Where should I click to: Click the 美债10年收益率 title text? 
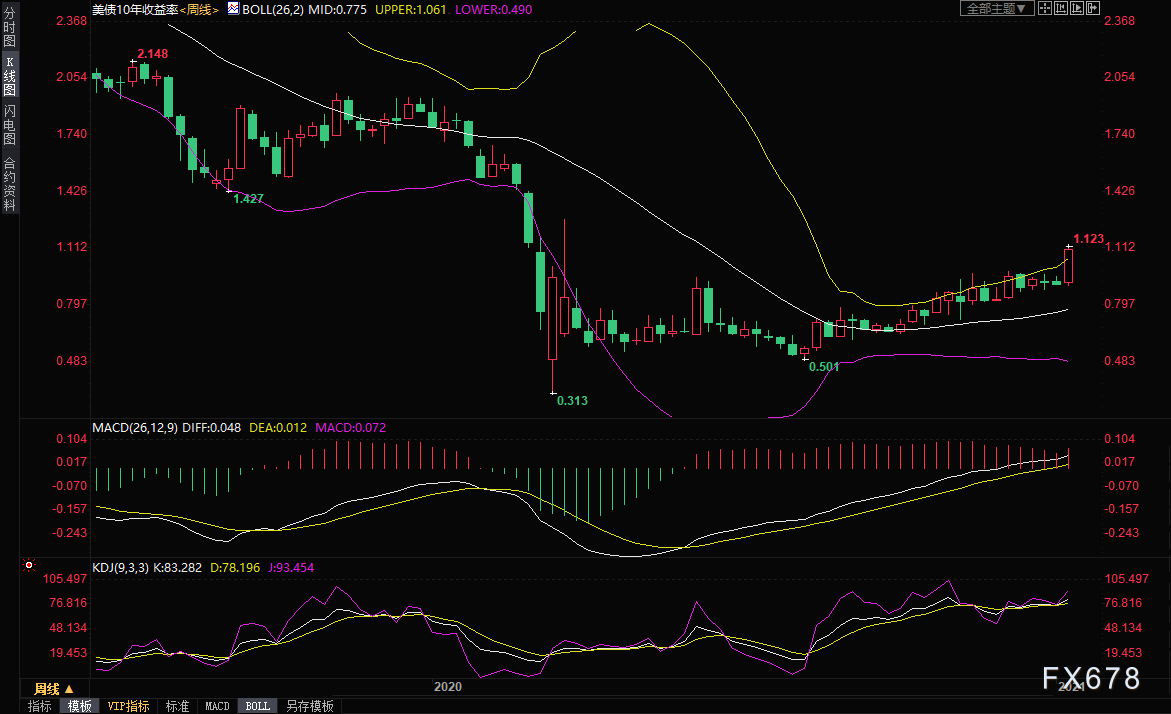tap(135, 10)
